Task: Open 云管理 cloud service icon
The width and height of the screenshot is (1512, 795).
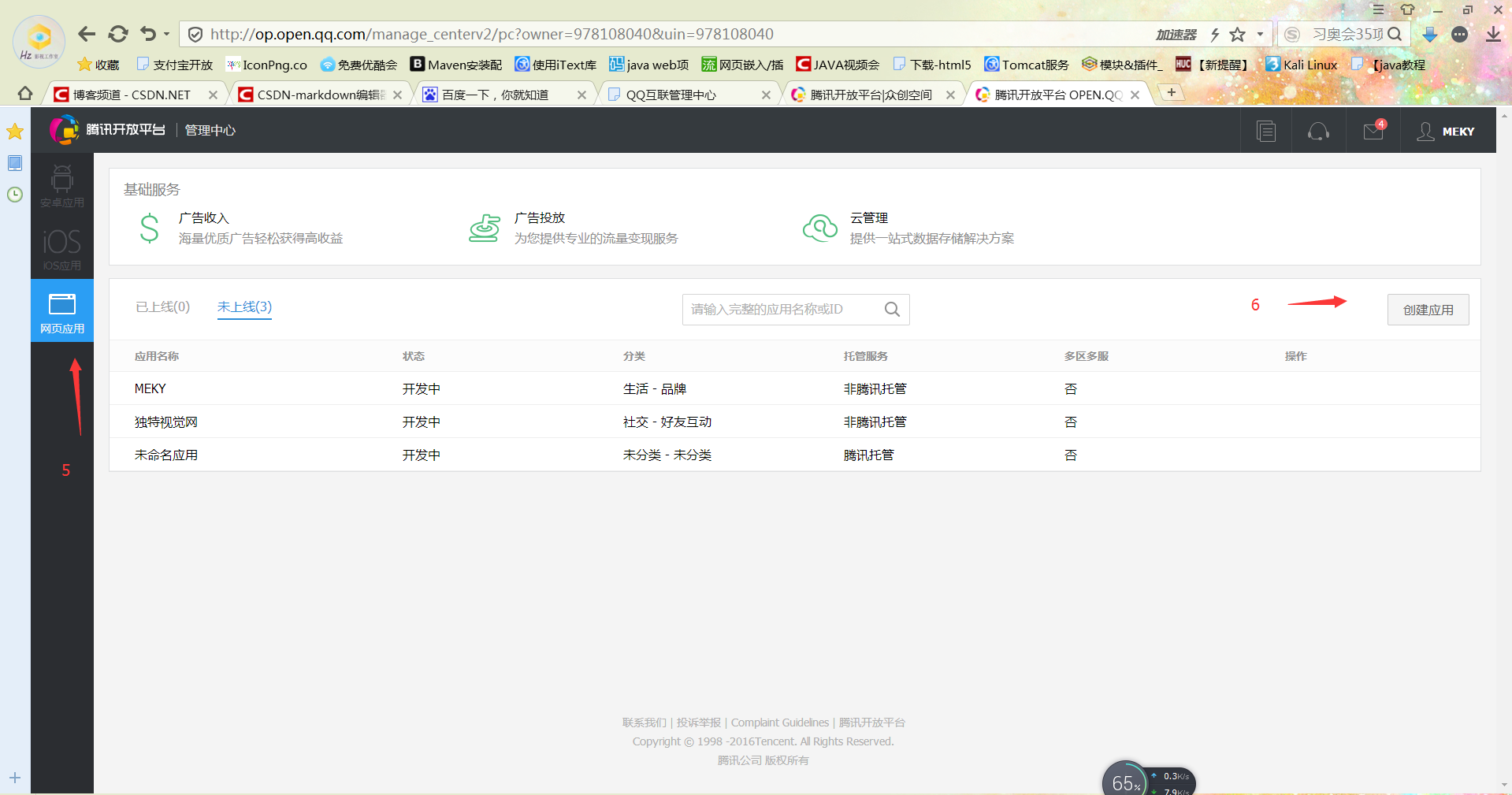Action: 820,228
